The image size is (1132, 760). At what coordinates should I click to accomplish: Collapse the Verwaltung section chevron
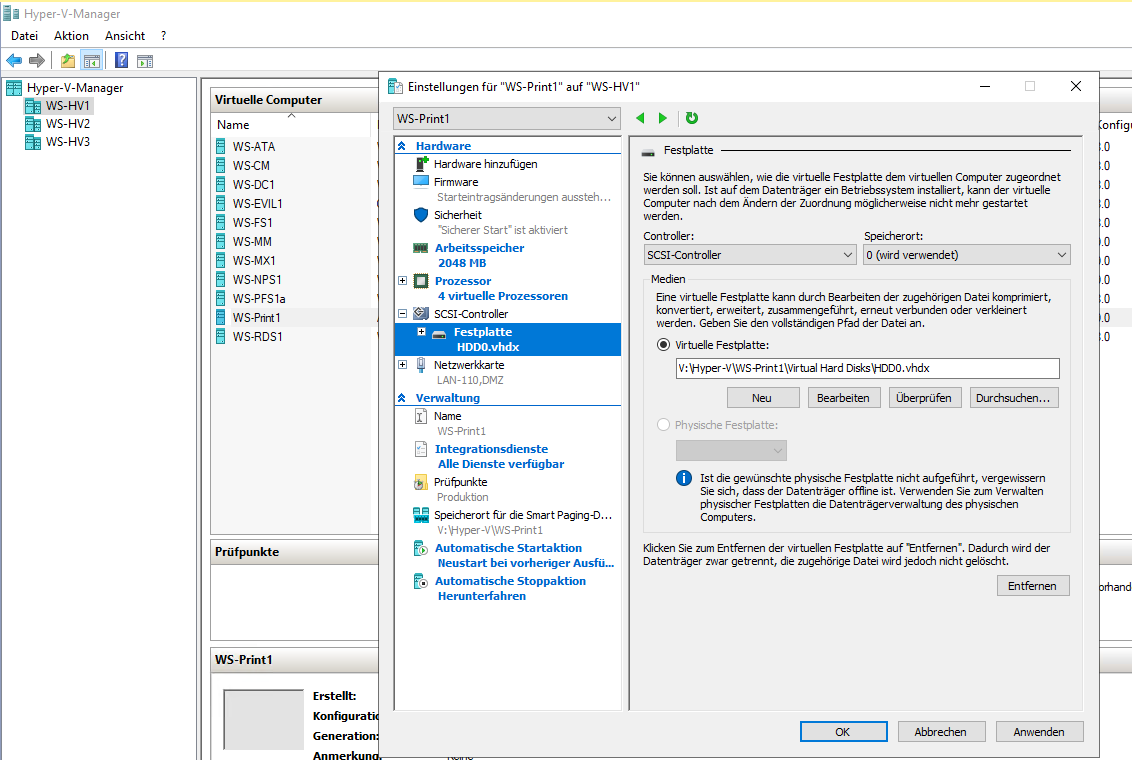click(x=402, y=398)
